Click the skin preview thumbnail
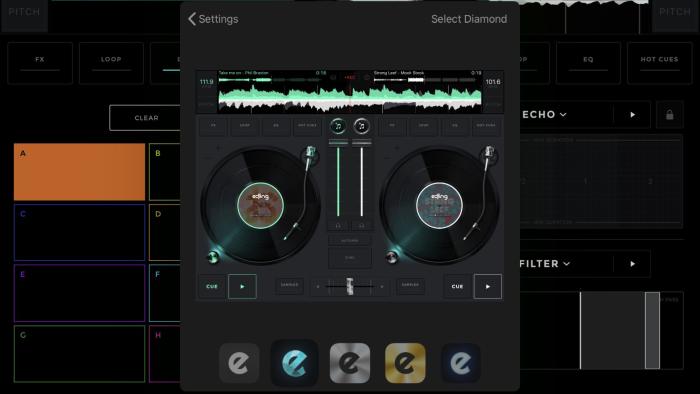This screenshot has height=394, width=700. coord(350,185)
